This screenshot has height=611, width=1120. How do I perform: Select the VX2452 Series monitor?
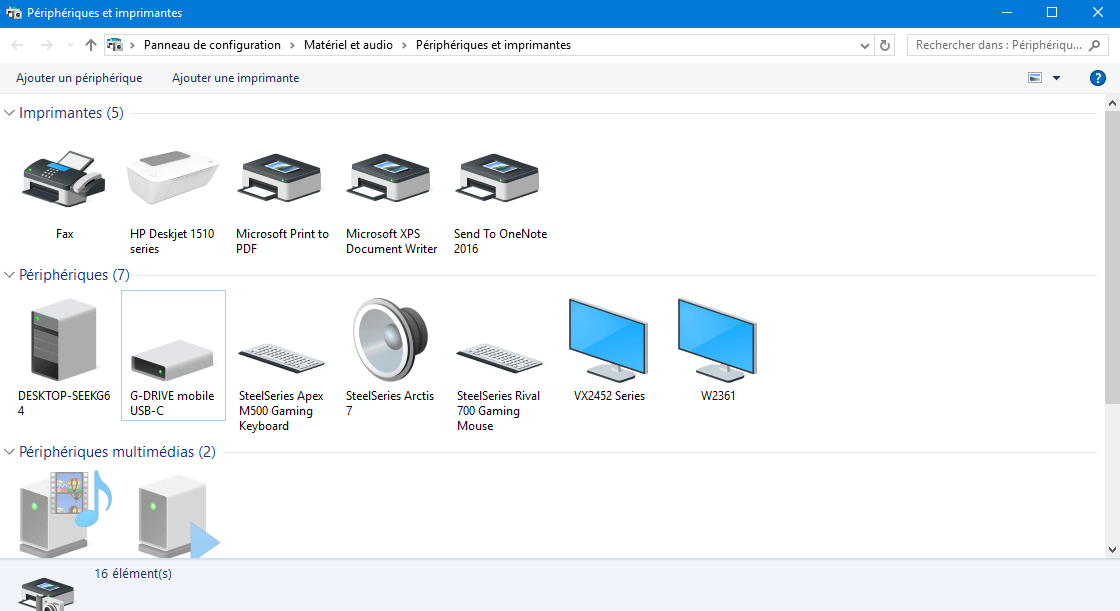609,342
